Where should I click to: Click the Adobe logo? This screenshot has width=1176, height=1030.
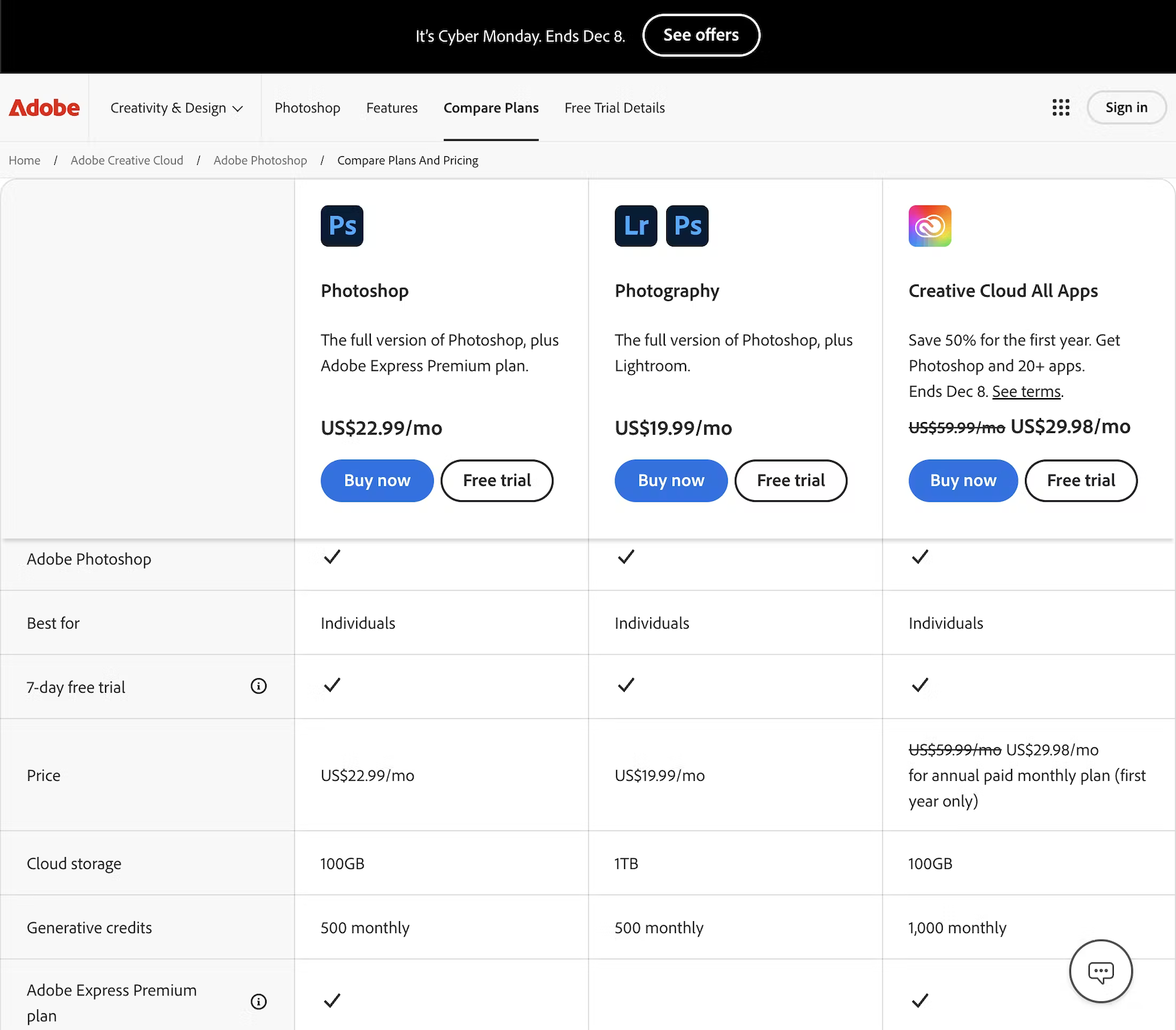44,108
